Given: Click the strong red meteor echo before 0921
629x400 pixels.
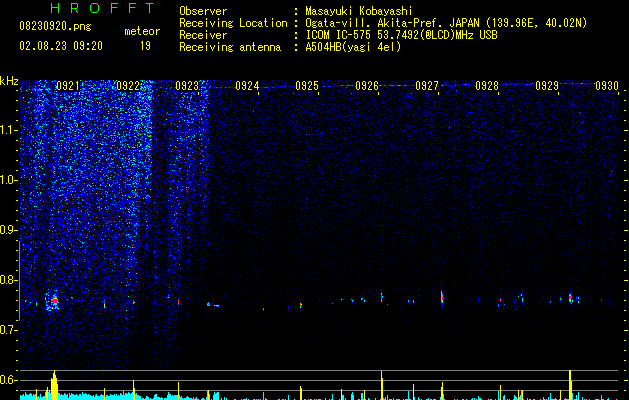Looking at the screenshot, I should [x=54, y=301].
